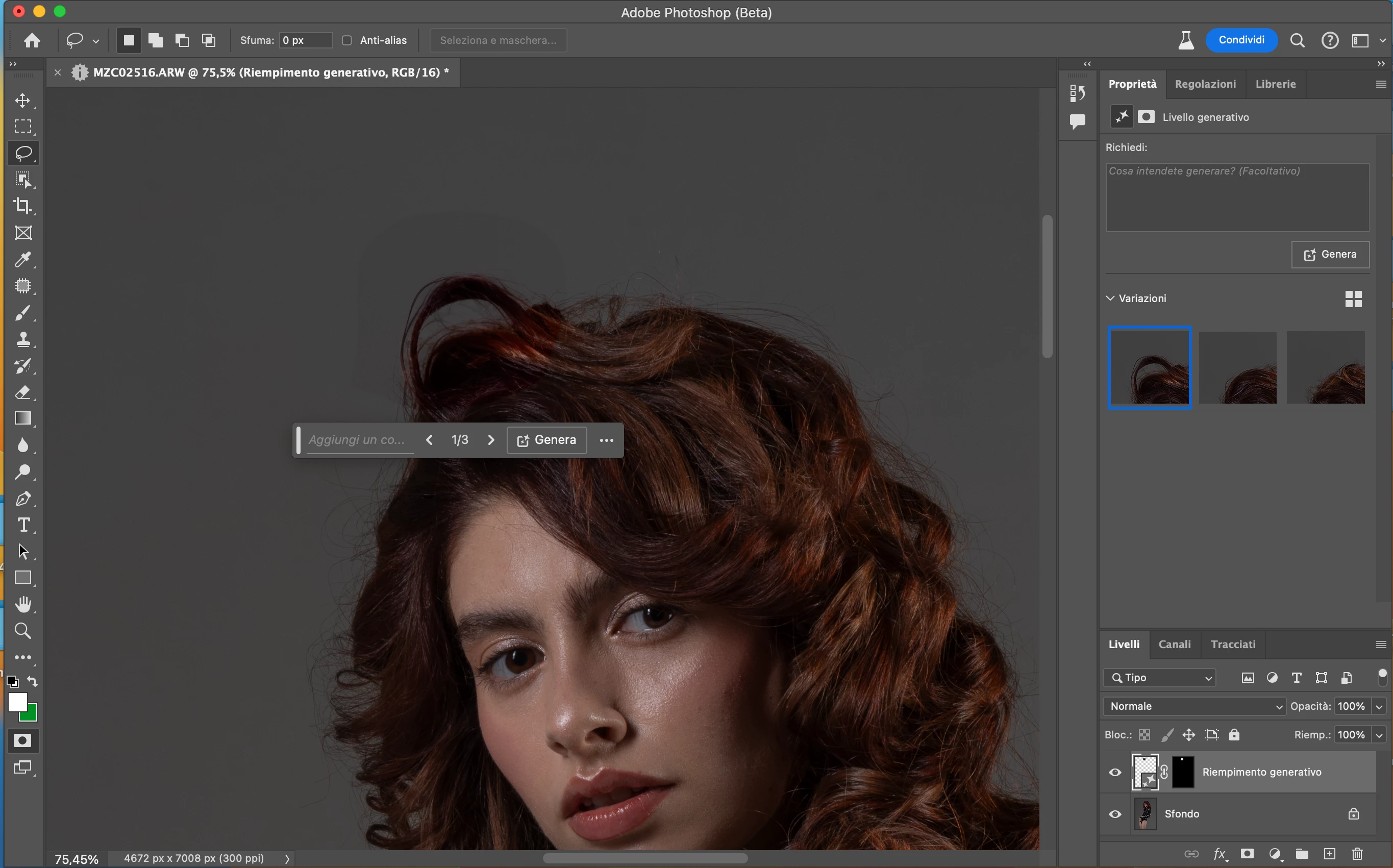Switch to the Canali tab
Image resolution: width=1393 pixels, height=868 pixels.
click(1174, 644)
